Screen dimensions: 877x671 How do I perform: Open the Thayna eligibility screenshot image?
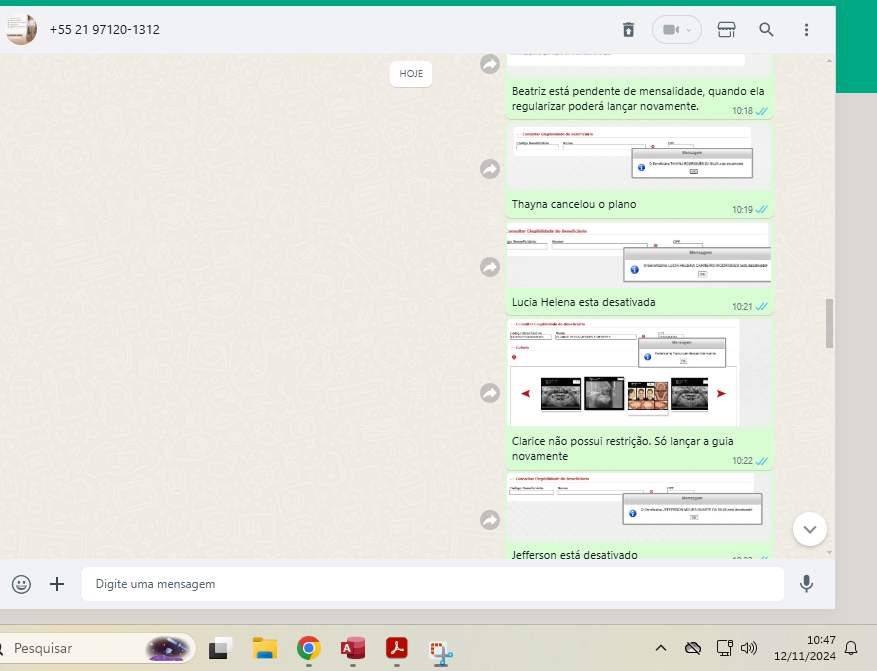[x=639, y=158]
